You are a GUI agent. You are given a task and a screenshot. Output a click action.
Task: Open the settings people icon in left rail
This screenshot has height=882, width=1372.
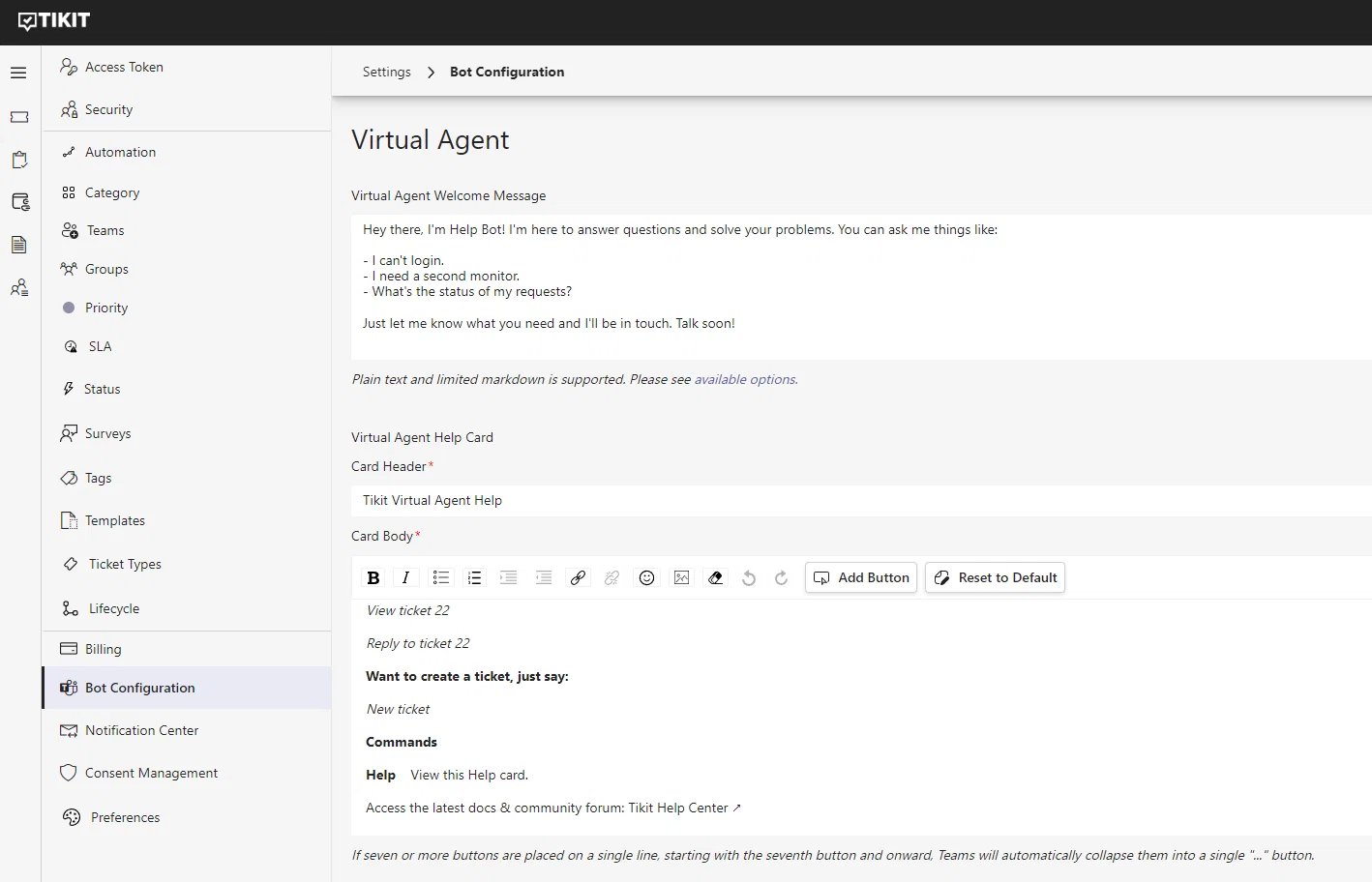pyautogui.click(x=19, y=287)
